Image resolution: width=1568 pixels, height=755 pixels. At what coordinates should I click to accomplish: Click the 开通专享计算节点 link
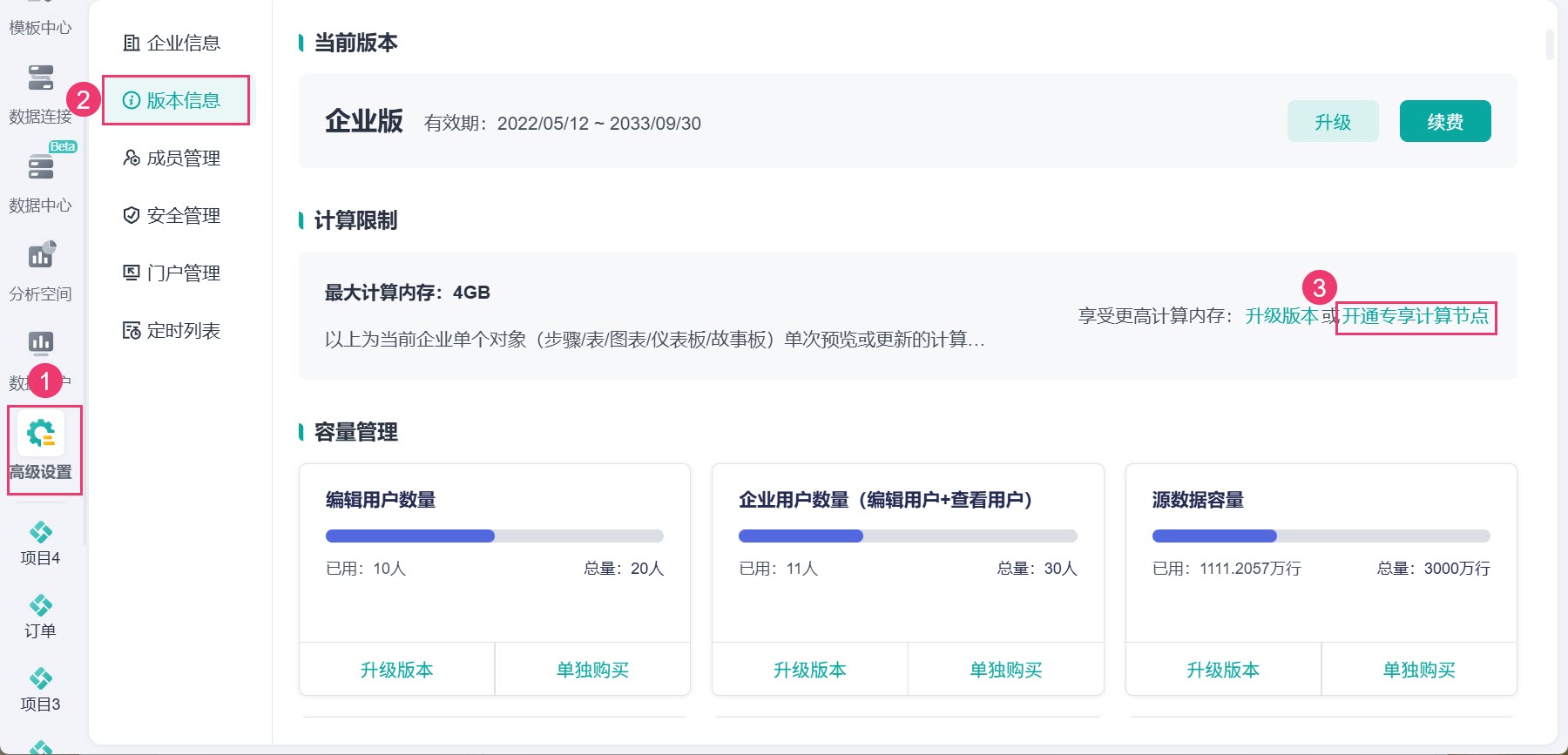[1416, 315]
